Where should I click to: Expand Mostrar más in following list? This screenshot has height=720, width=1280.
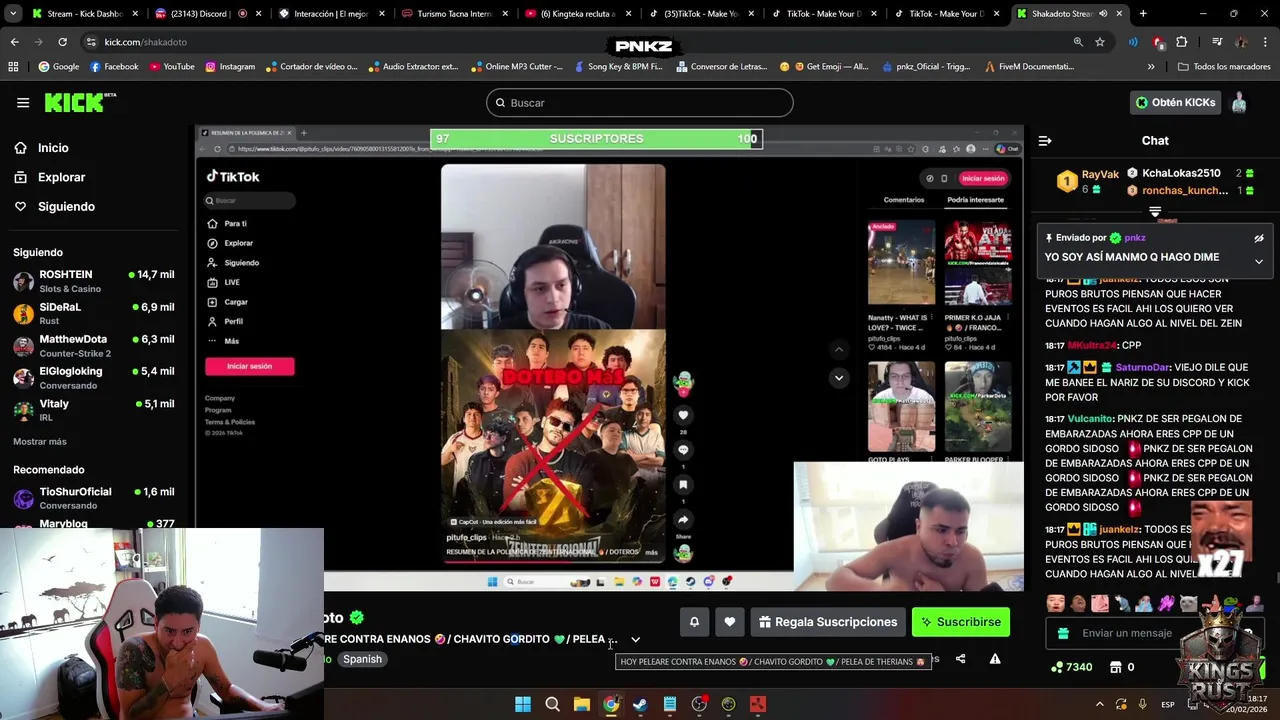[x=40, y=441]
